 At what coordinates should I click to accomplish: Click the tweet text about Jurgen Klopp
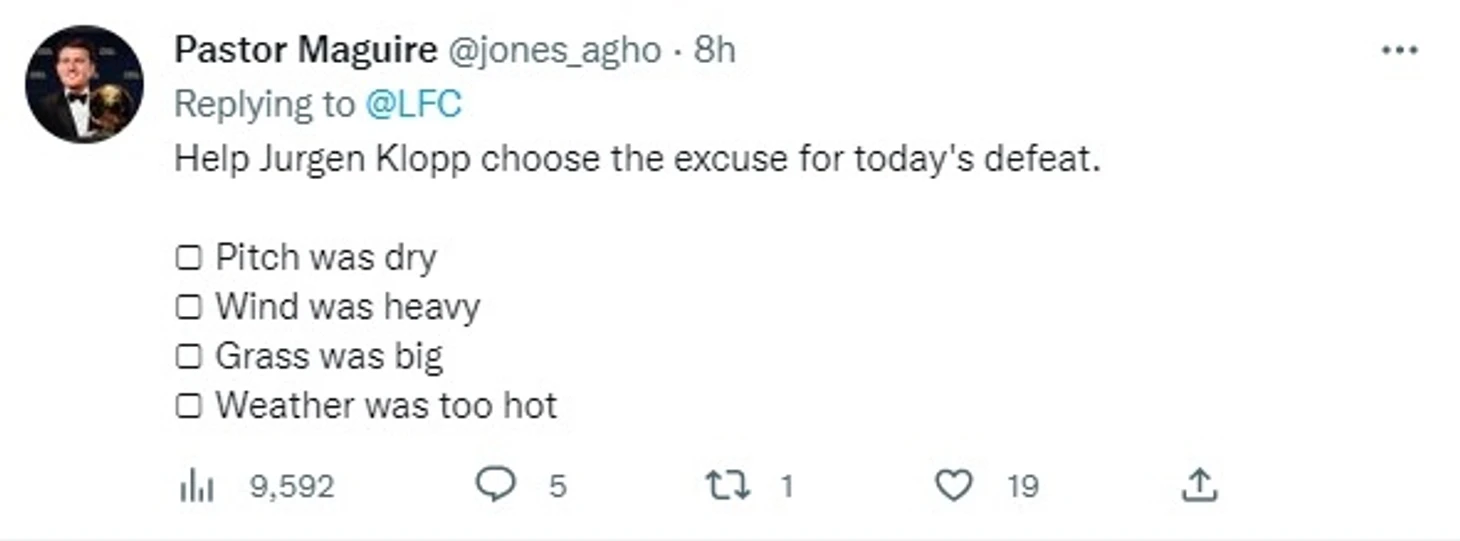(x=636, y=160)
